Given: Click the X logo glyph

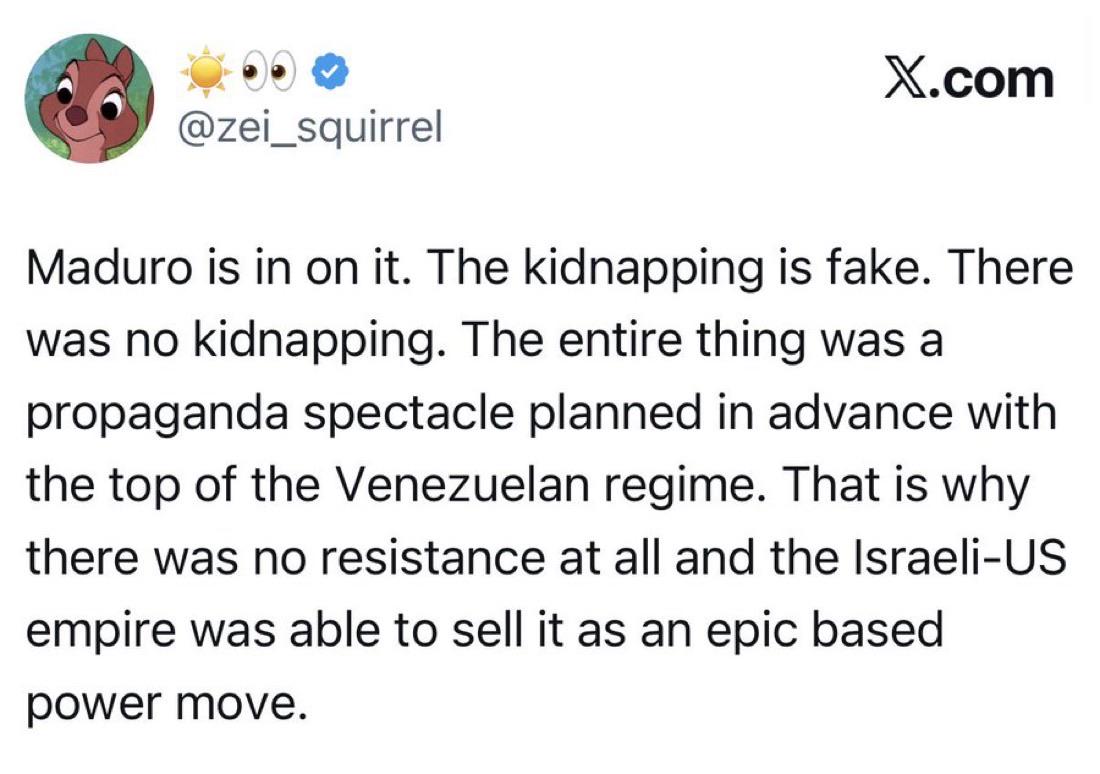Looking at the screenshot, I should [906, 79].
